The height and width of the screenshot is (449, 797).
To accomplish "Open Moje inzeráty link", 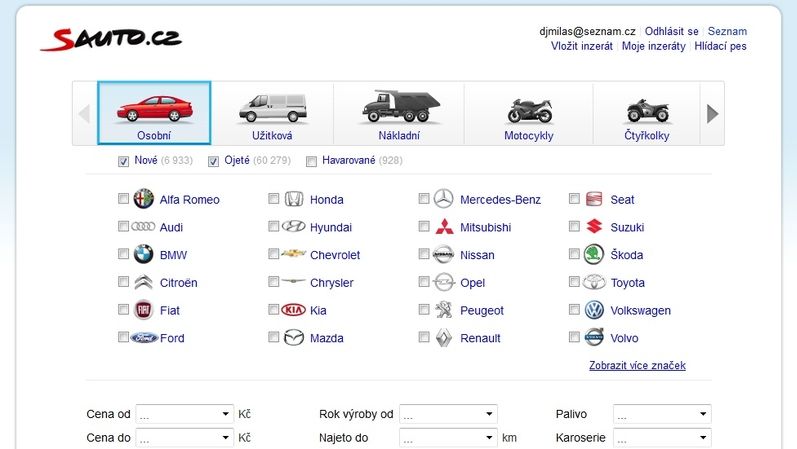I will point(654,46).
